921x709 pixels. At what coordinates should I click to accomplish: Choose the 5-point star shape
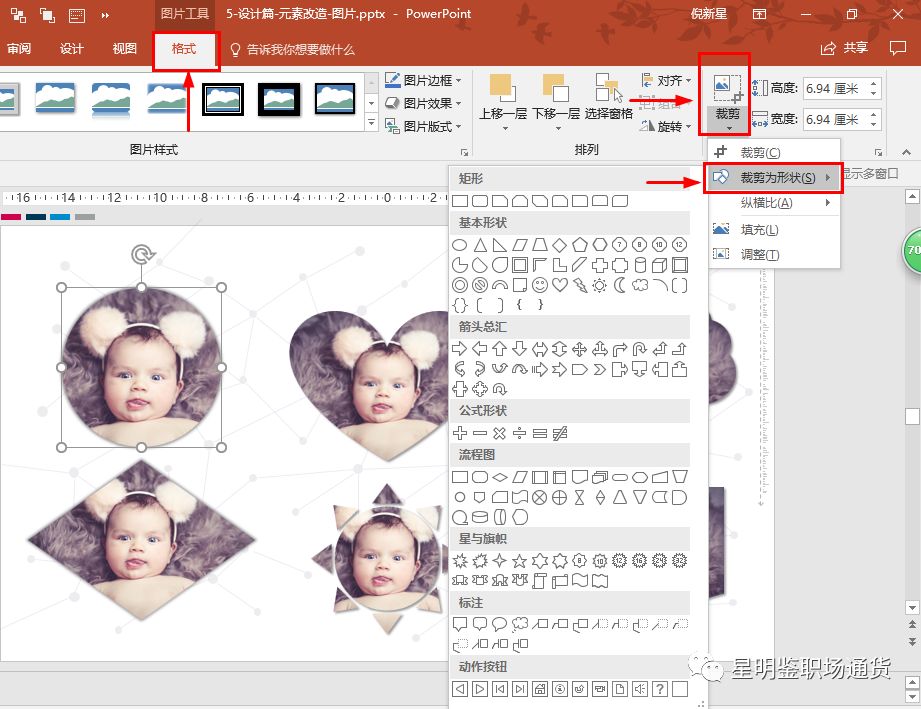click(520, 560)
